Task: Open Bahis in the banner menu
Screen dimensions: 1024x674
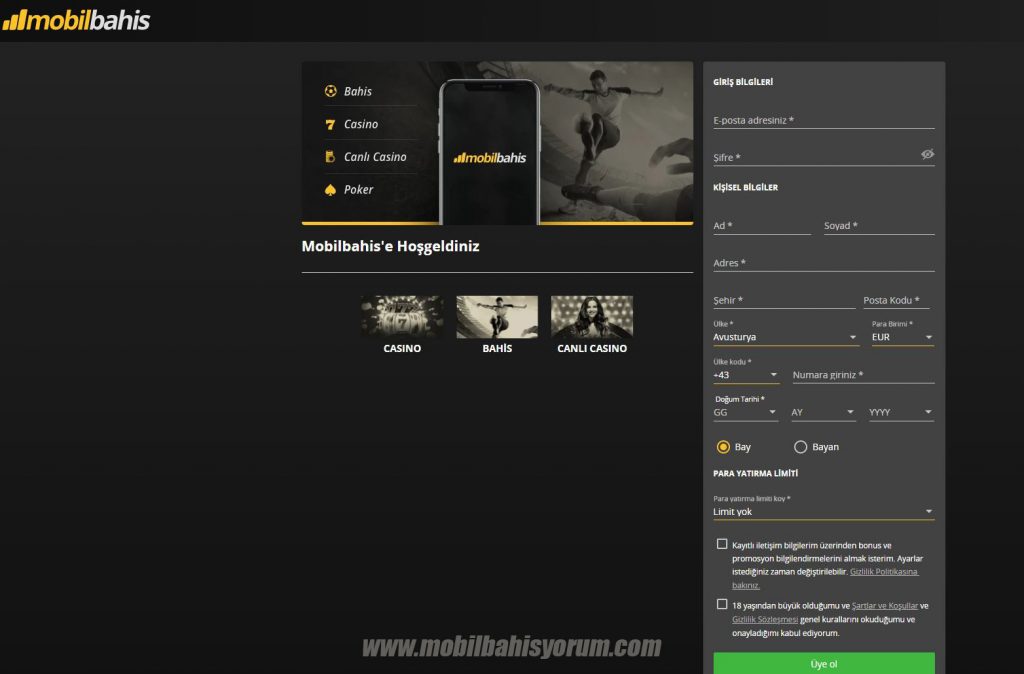Action: pos(358,91)
